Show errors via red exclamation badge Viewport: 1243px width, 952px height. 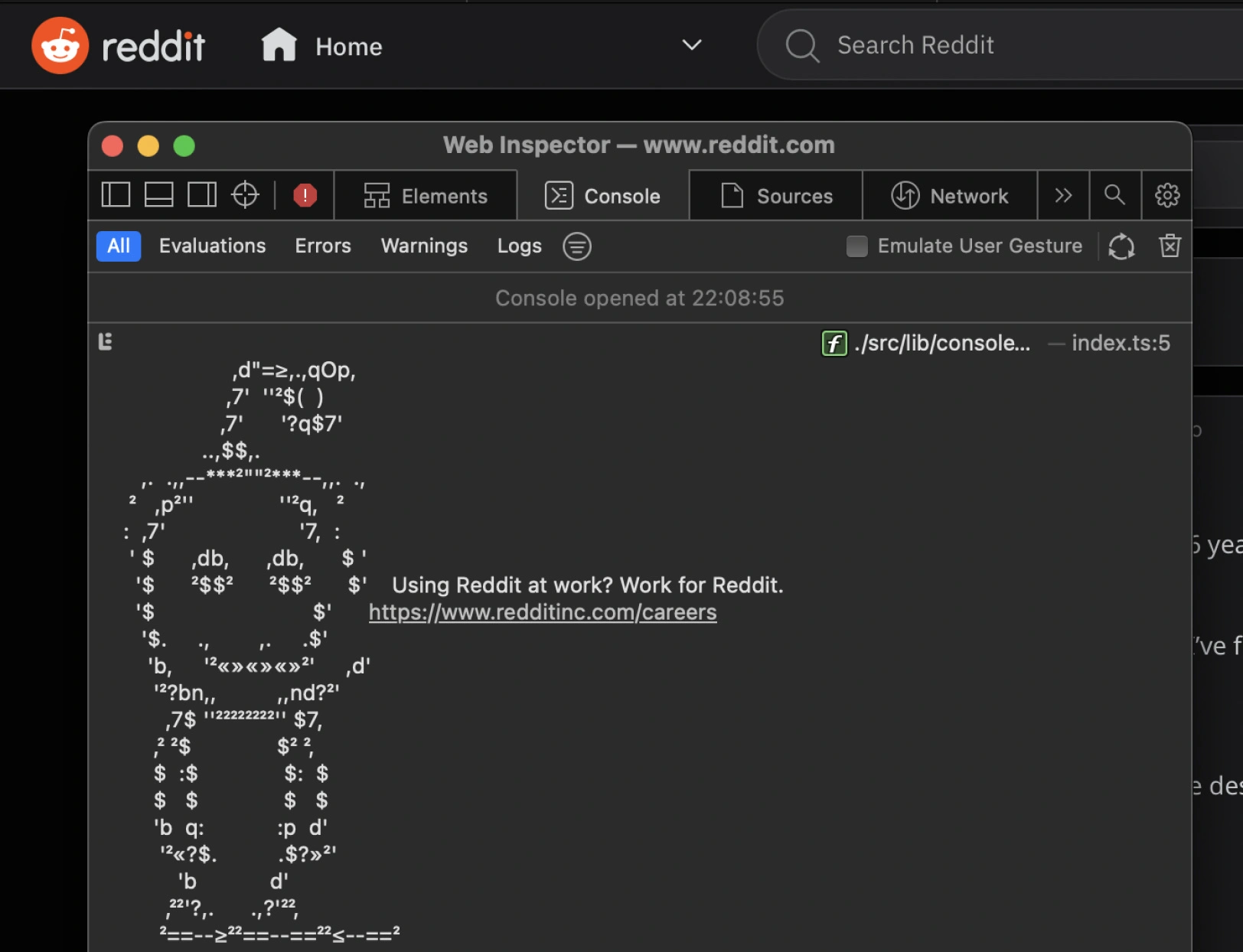click(x=305, y=196)
